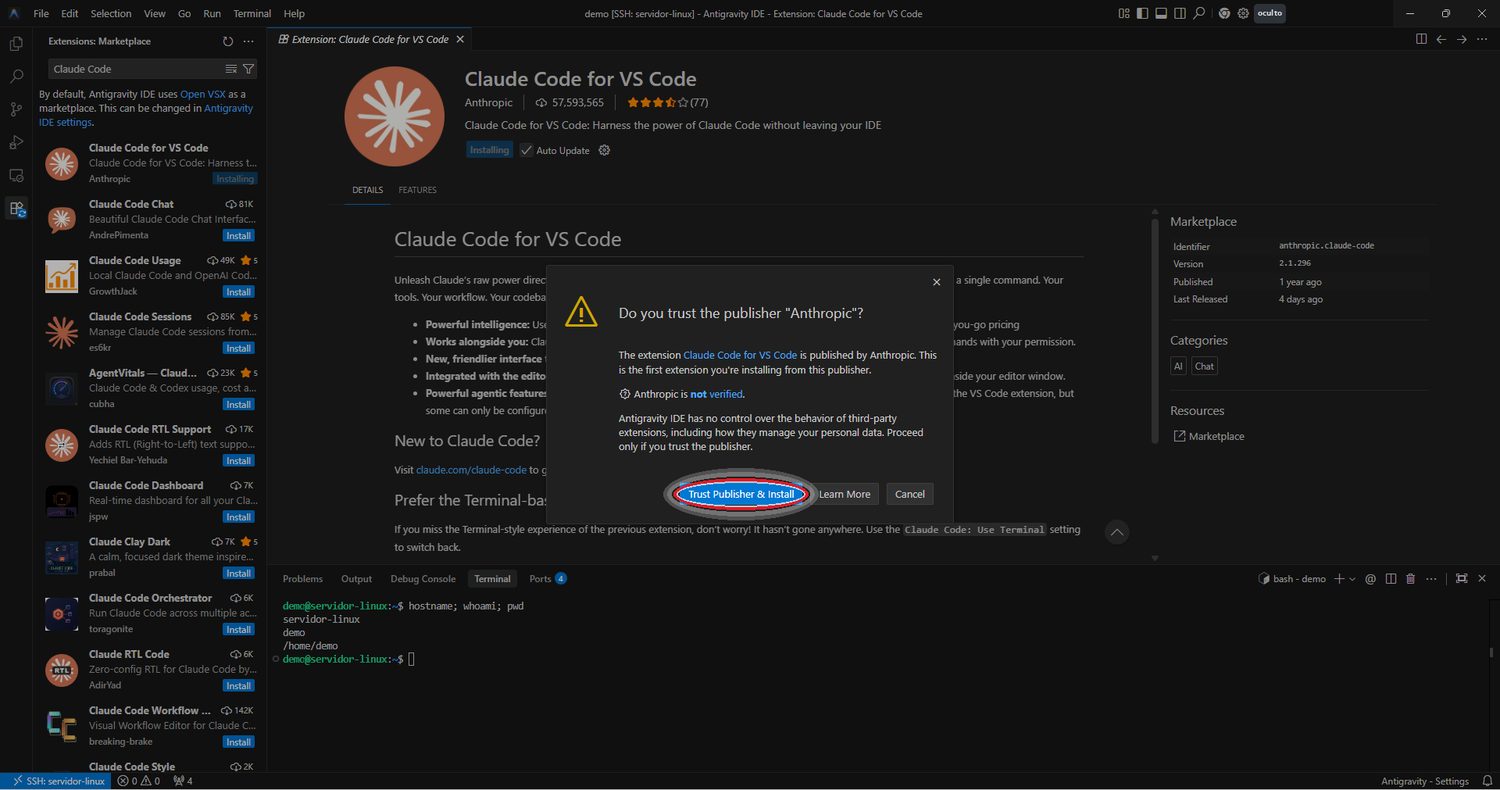Open the new terminal profile dropdown arrow

coord(1352,579)
